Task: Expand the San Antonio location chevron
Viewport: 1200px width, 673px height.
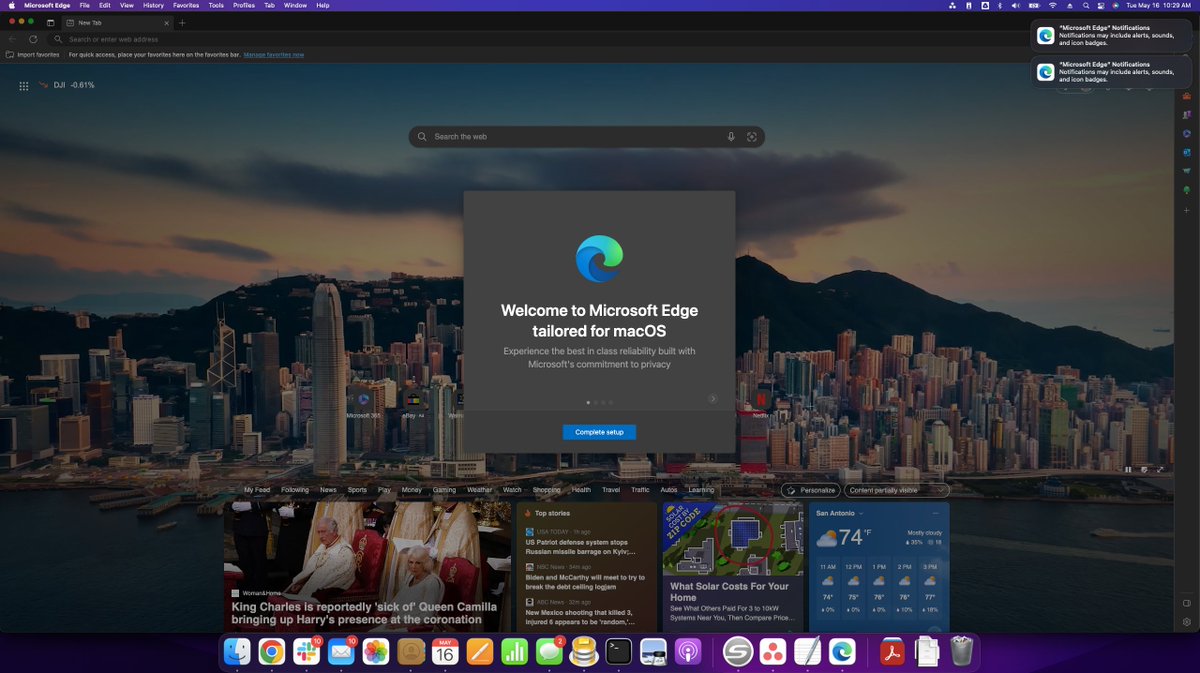Action: [x=861, y=513]
